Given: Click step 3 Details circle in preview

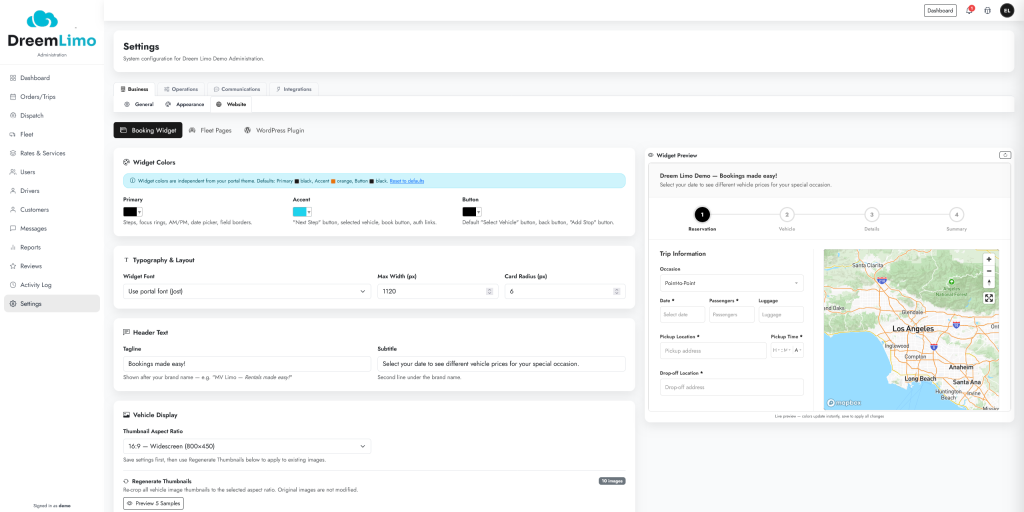Looking at the screenshot, I should pyautogui.click(x=871, y=214).
